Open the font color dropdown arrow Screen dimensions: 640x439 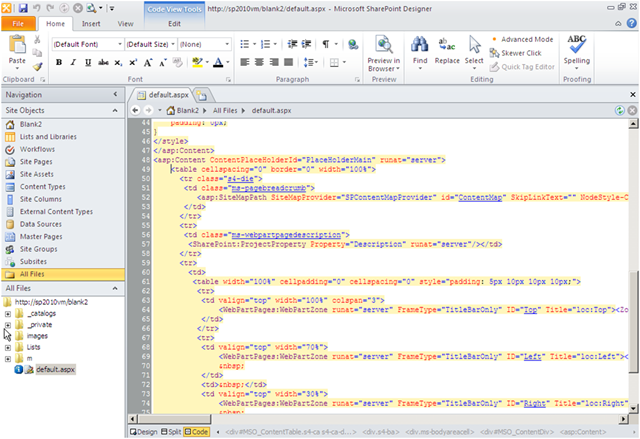click(228, 62)
